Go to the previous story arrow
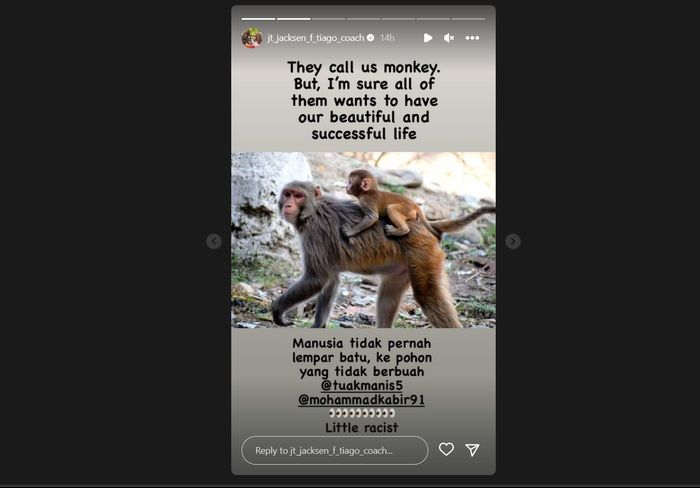700x488 pixels. (x=214, y=241)
